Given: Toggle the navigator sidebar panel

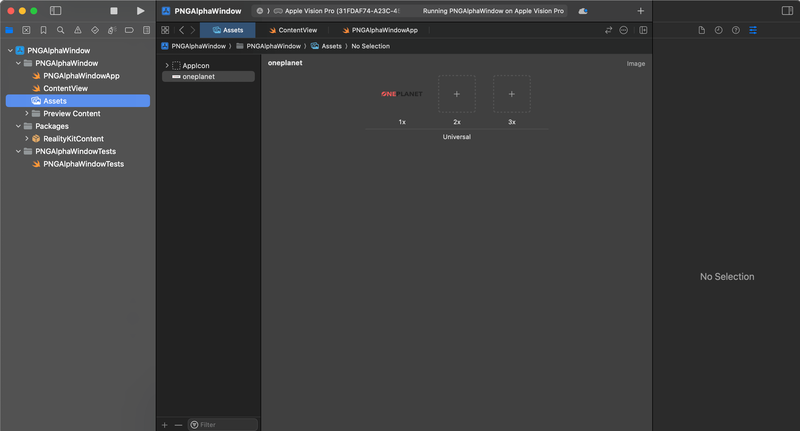Looking at the screenshot, I should (56, 11).
